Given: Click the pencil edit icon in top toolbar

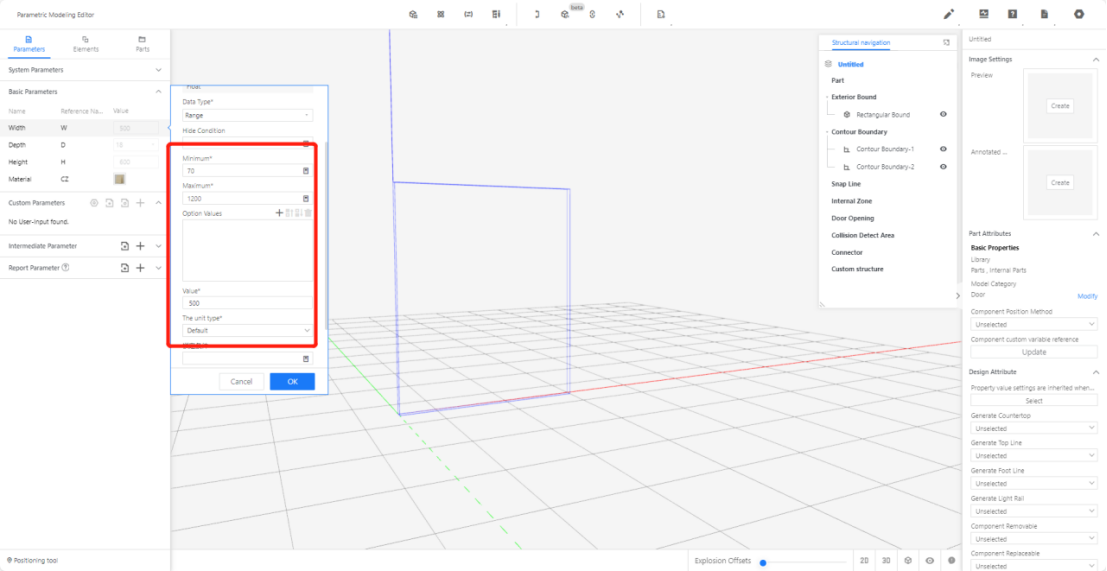Looking at the screenshot, I should 949,14.
